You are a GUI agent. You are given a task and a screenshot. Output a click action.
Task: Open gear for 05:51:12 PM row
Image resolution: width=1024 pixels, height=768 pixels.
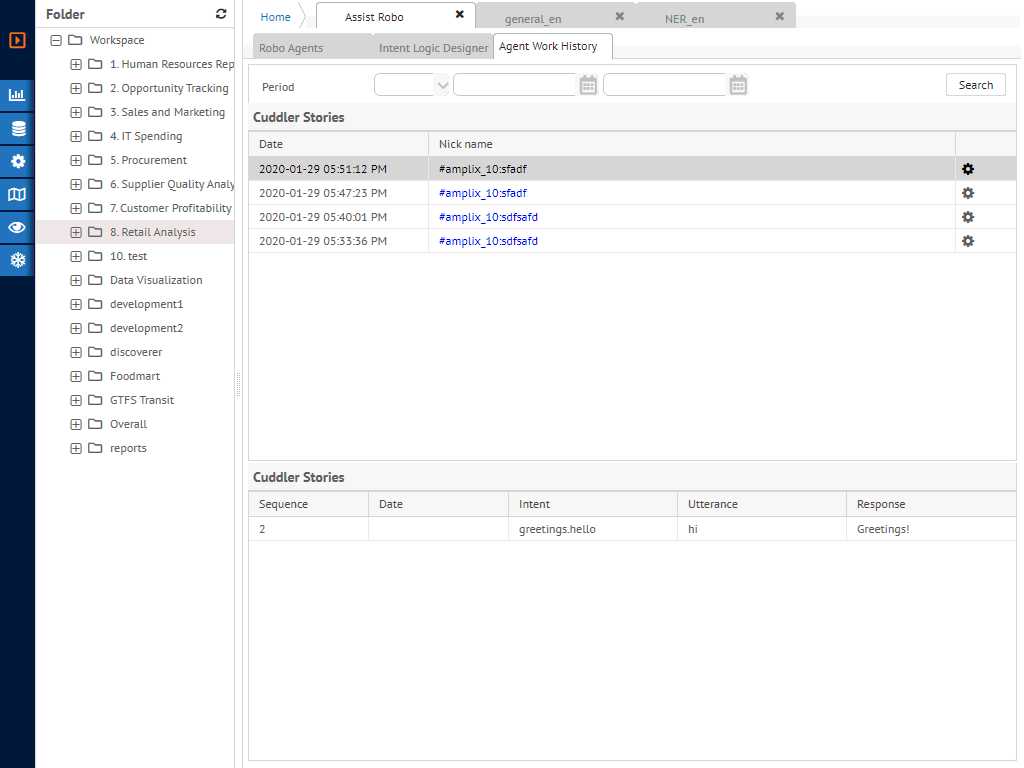click(968, 169)
